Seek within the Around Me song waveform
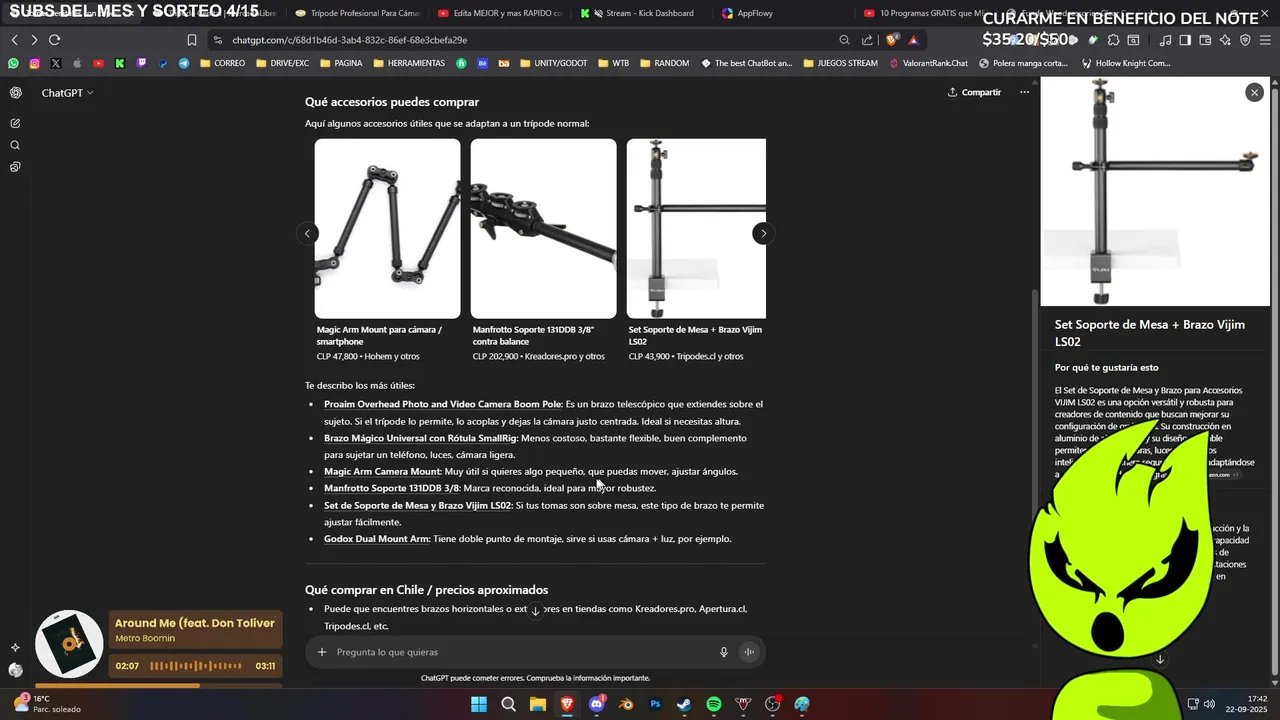This screenshot has width=1280, height=720. coord(198,666)
